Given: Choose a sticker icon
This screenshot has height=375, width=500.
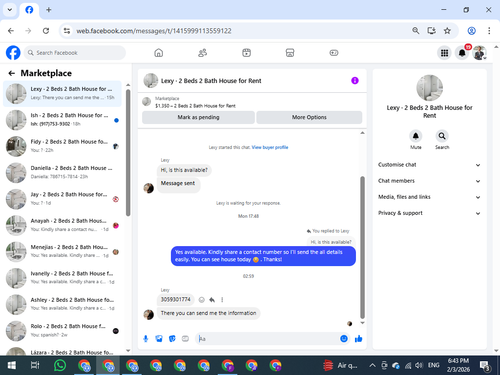Looking at the screenshot, I should click(x=172, y=339).
